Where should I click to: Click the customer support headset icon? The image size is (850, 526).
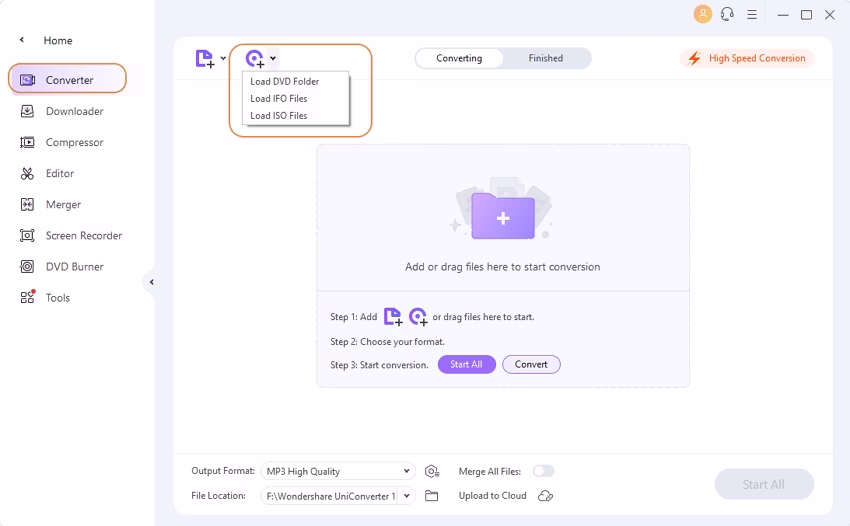point(727,14)
